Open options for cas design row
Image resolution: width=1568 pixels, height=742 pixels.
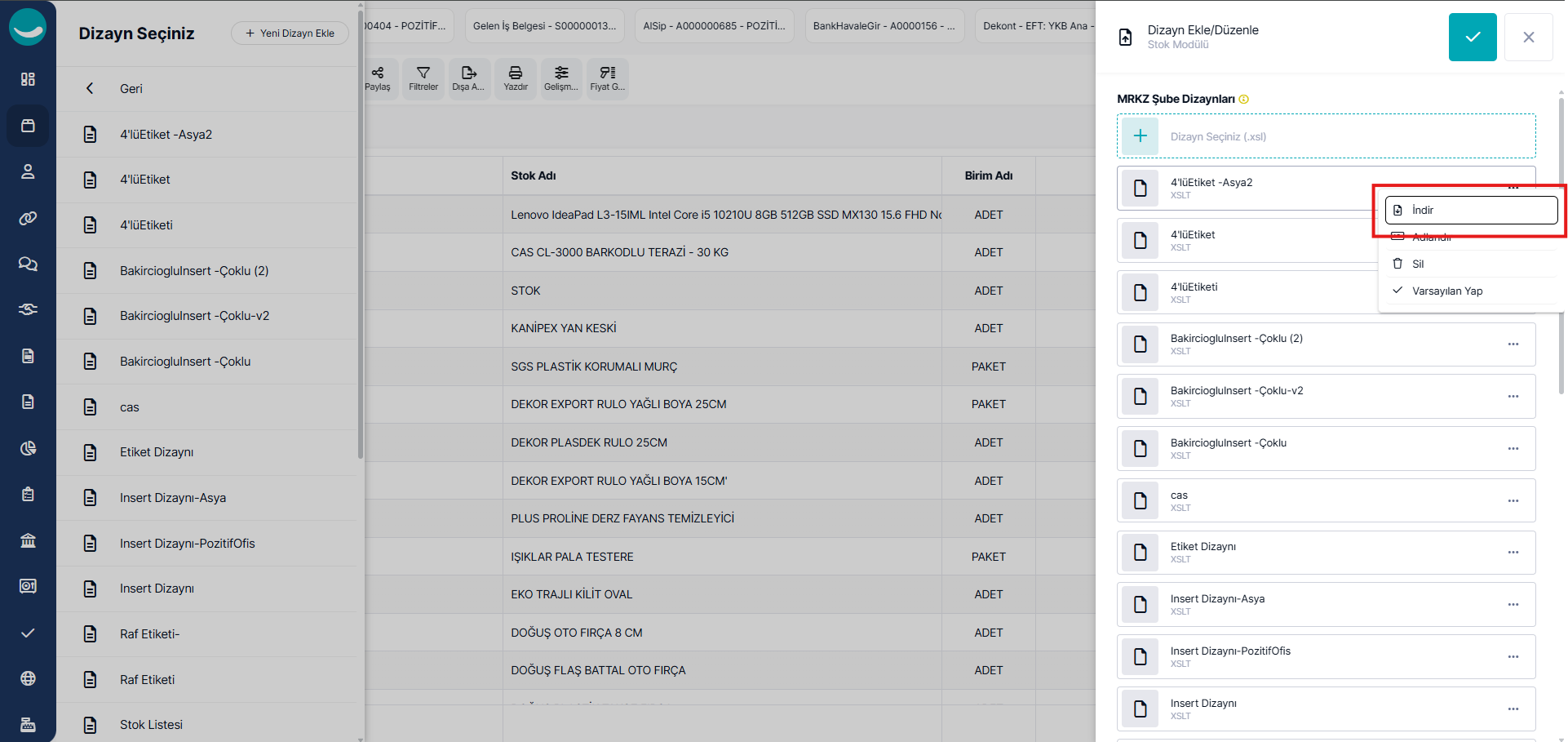(x=1513, y=500)
